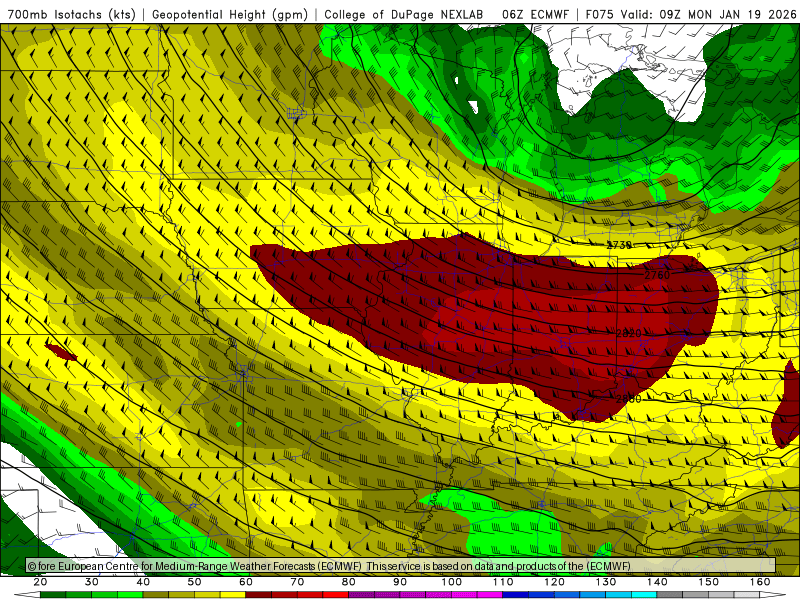Click the '700mb Isotachs (kts)' title text
This screenshot has height=600, width=800.
71,15
